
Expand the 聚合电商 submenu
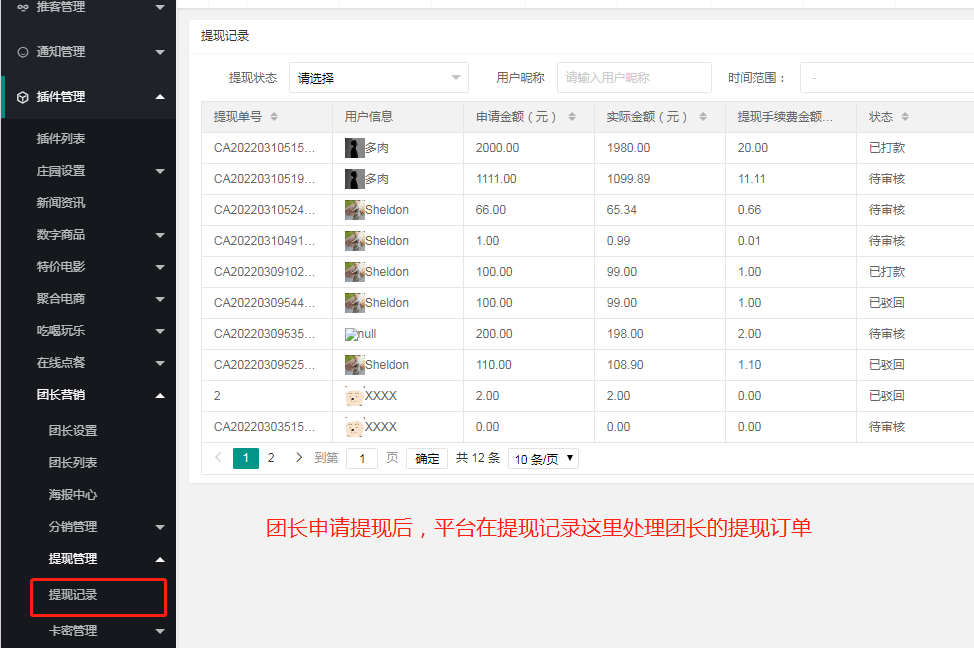(x=160, y=299)
